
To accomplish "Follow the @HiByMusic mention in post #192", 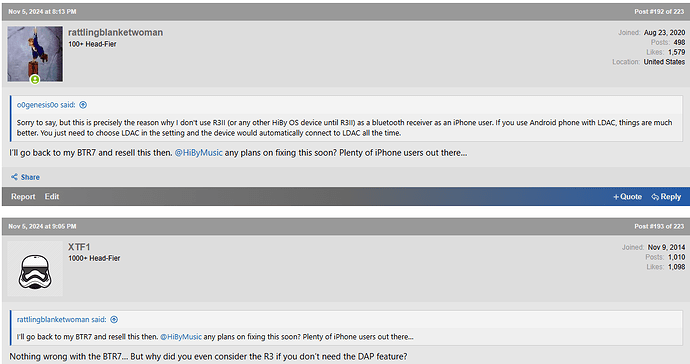I will click(x=199, y=153).
